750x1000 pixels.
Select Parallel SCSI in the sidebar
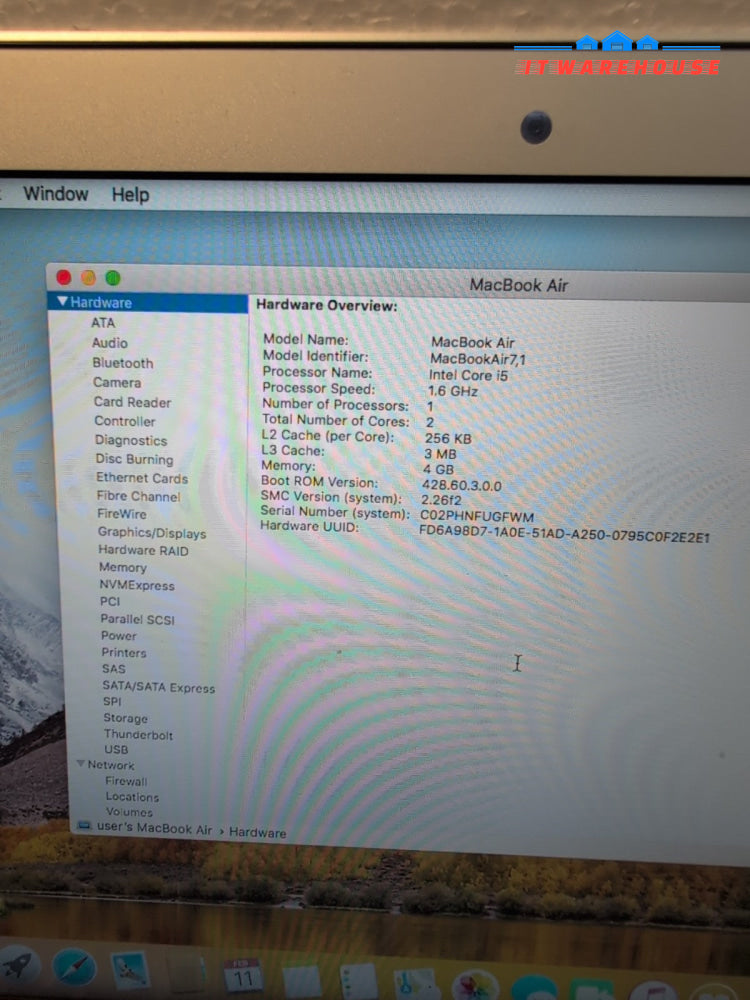[x=137, y=619]
